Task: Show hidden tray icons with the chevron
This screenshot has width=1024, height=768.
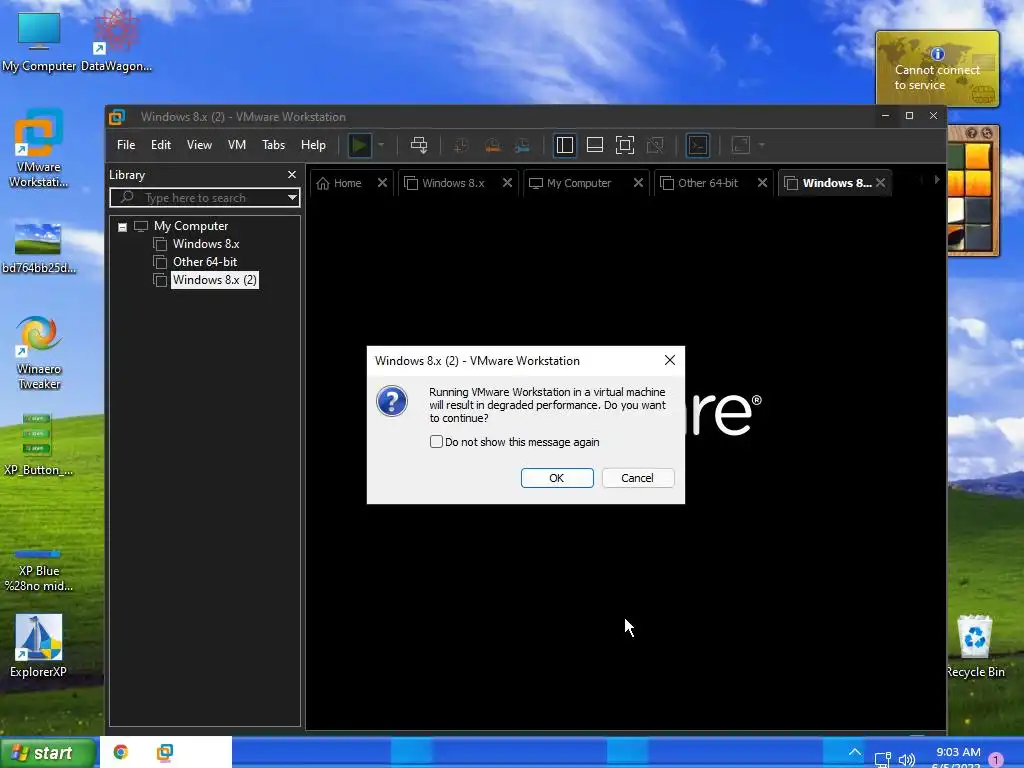Action: click(854, 752)
